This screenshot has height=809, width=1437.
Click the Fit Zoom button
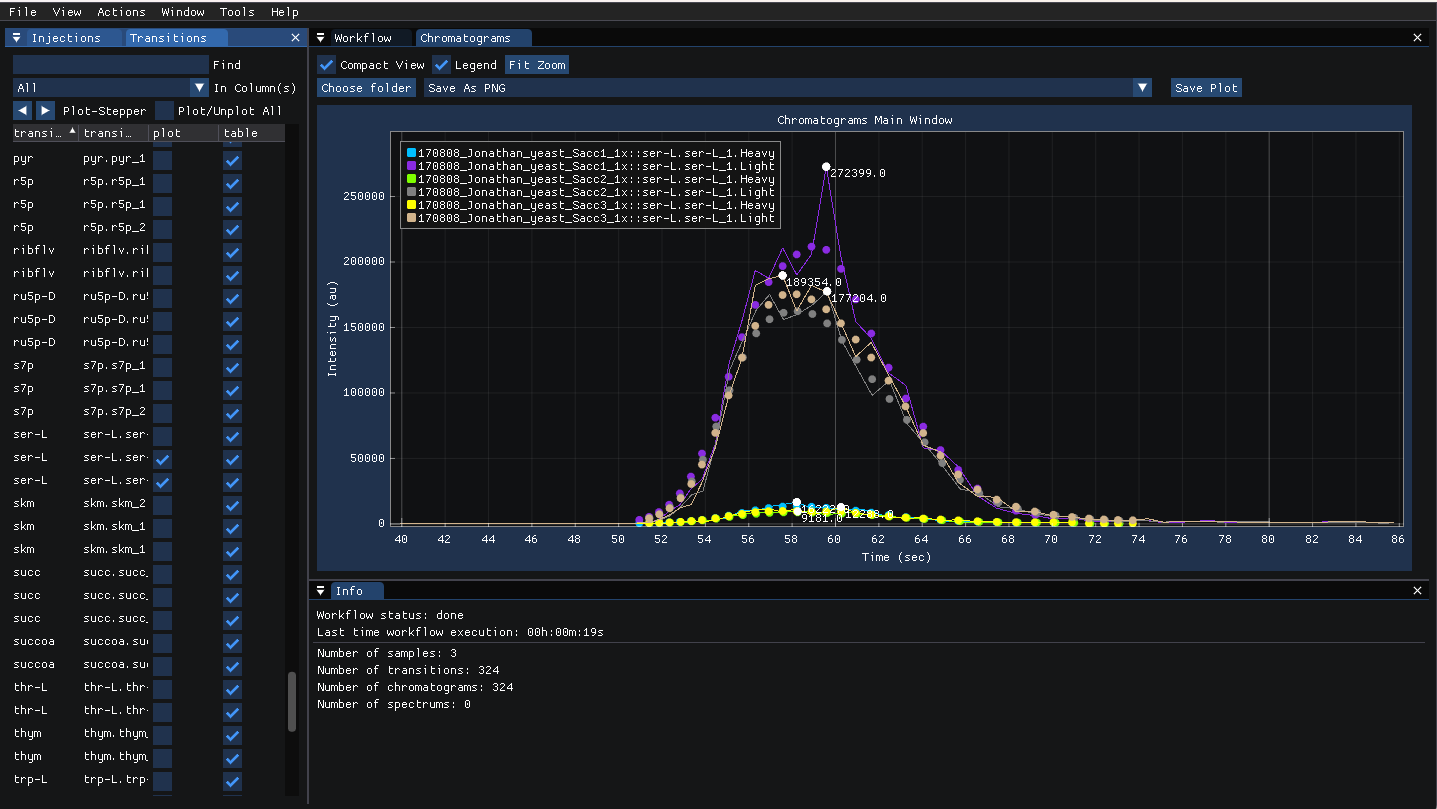click(537, 65)
